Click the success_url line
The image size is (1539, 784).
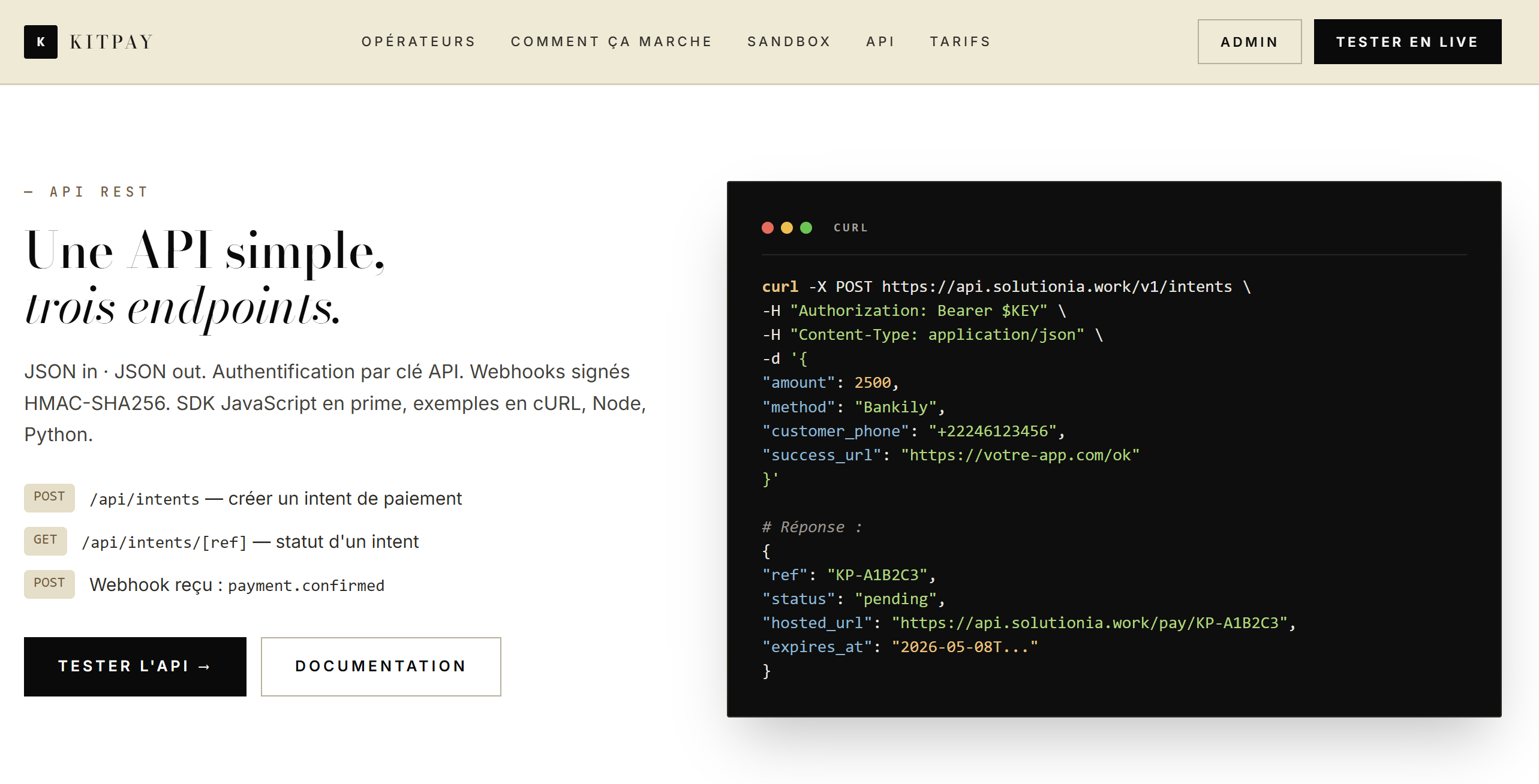point(951,455)
